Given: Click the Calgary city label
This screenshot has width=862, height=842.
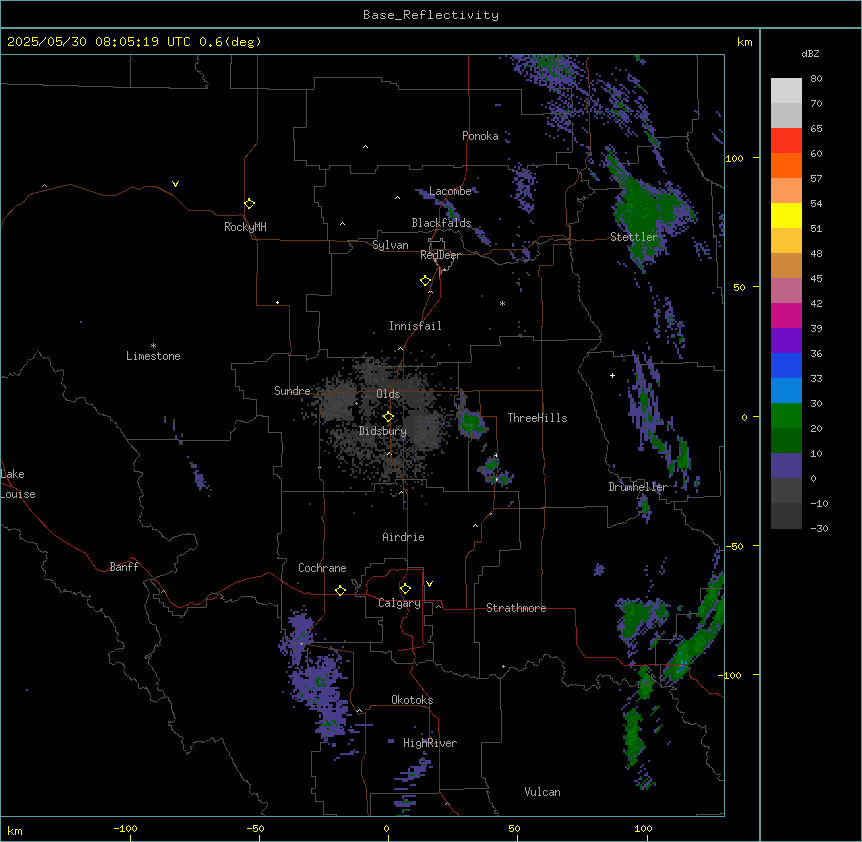Looking at the screenshot, I should (399, 603).
